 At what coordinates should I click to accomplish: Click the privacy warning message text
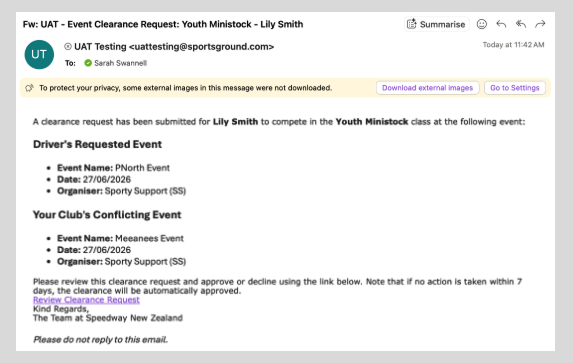click(x=186, y=88)
